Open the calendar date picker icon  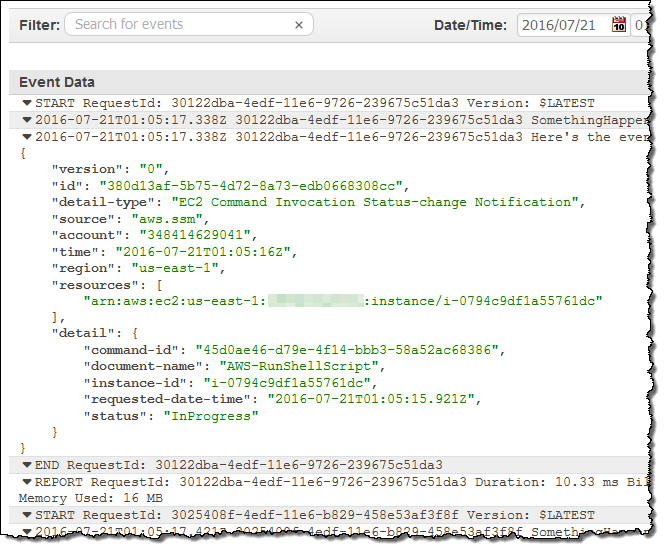tap(619, 25)
